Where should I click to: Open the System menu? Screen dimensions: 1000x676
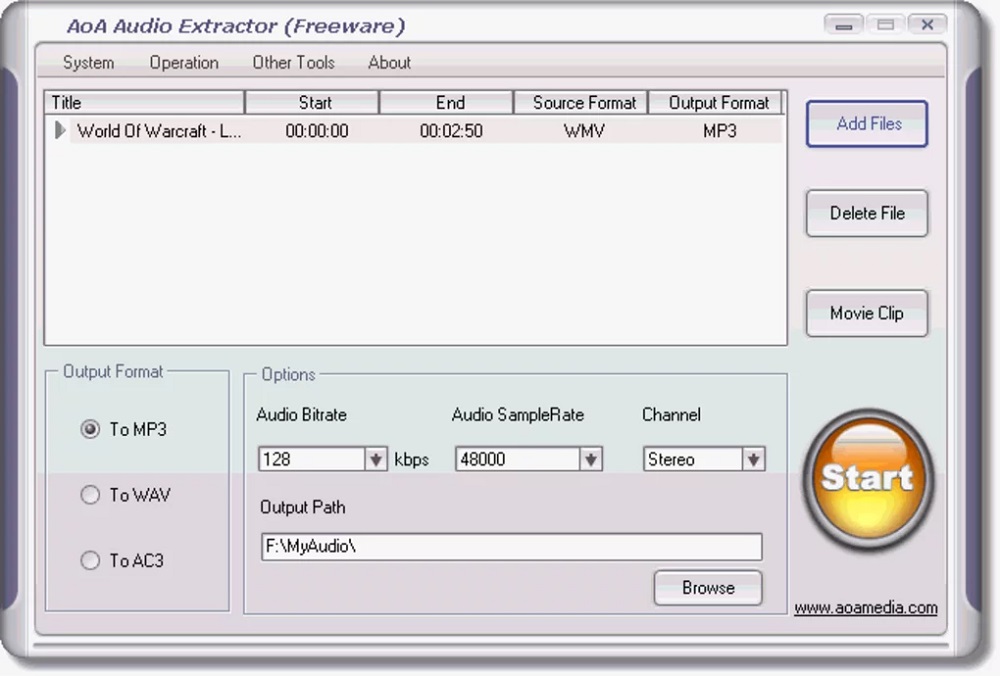[87, 62]
